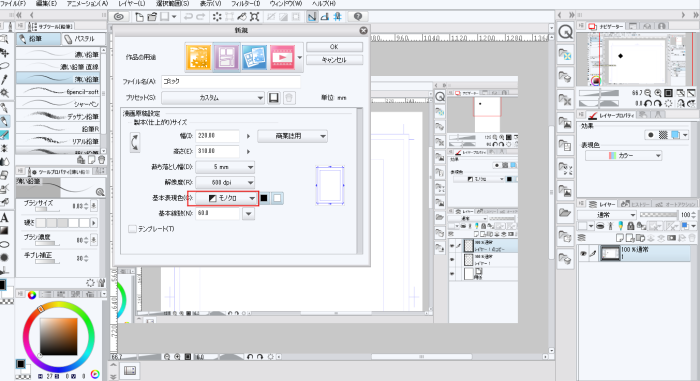700x381 pixels.
Task: Select the 100%通常 layer thumbnail
Action: pyautogui.click(x=609, y=254)
